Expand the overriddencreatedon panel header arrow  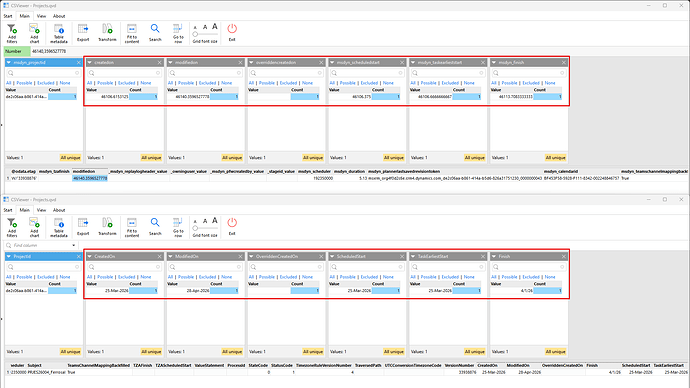251,62
